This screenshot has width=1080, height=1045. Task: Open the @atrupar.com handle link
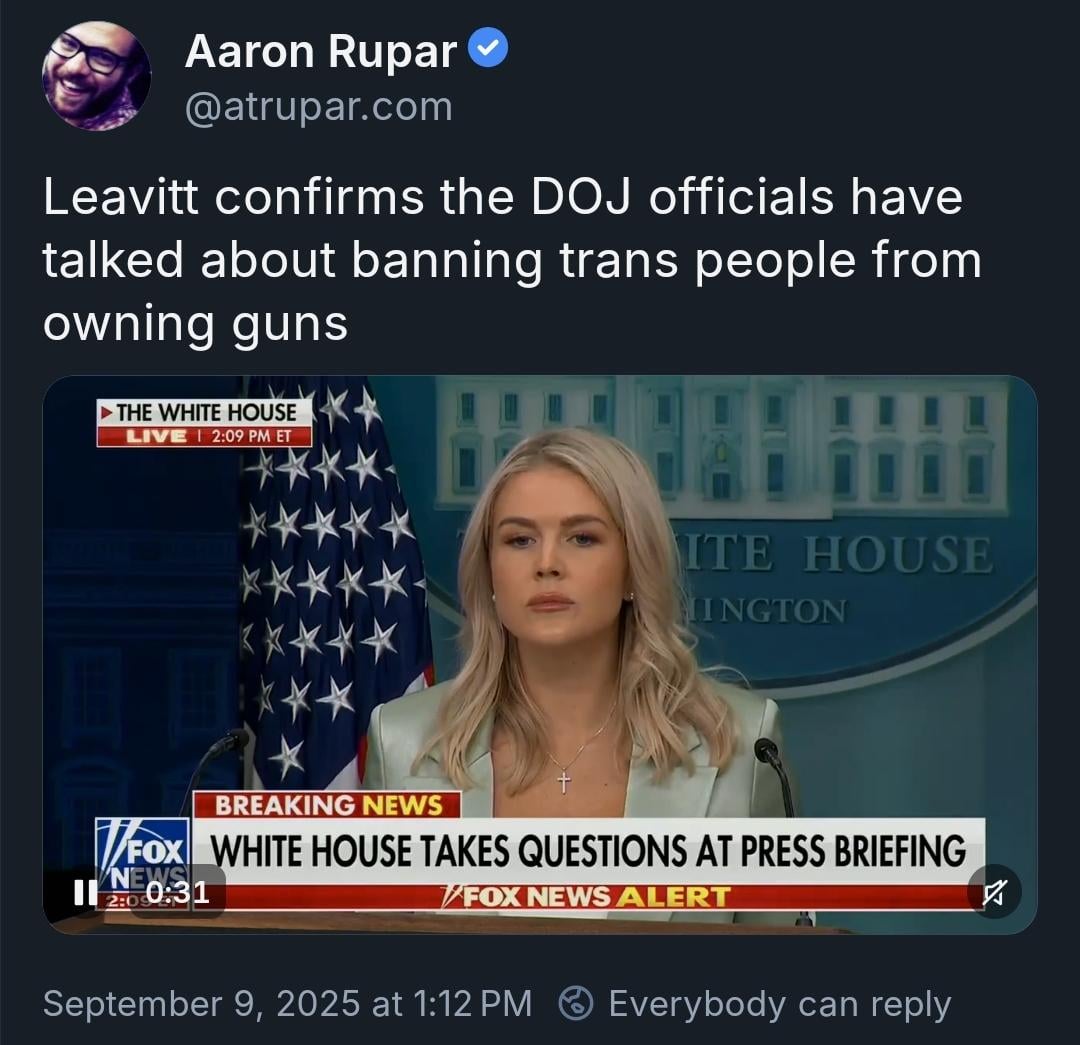point(319,107)
